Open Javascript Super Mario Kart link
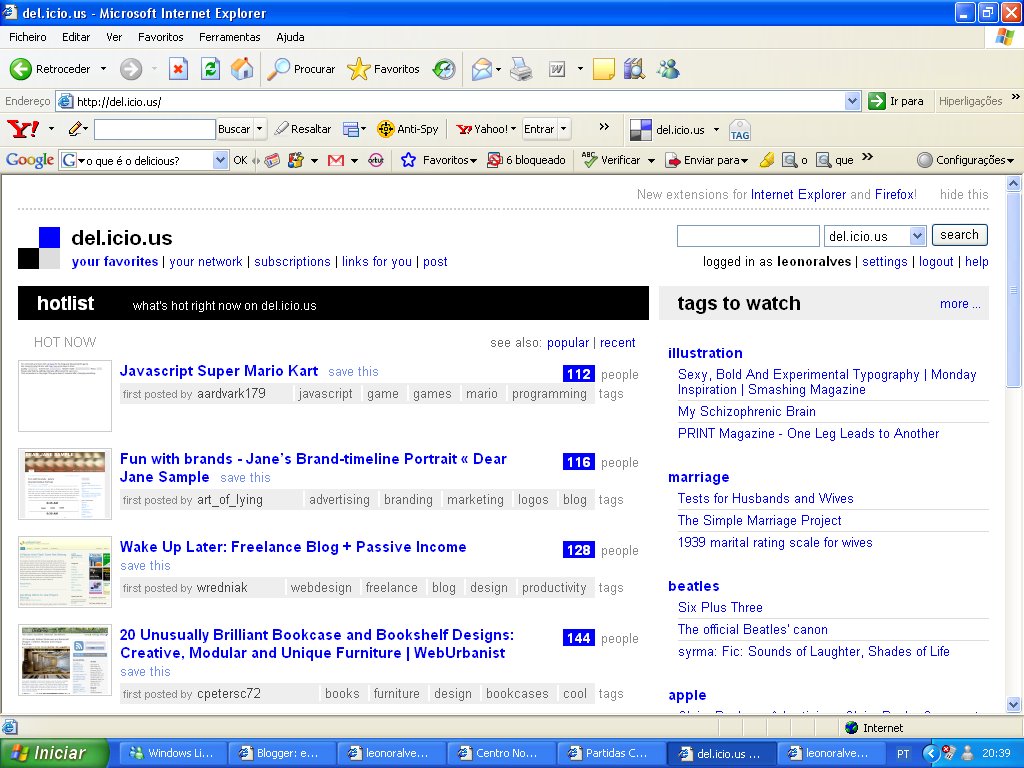The image size is (1024, 768). (219, 371)
